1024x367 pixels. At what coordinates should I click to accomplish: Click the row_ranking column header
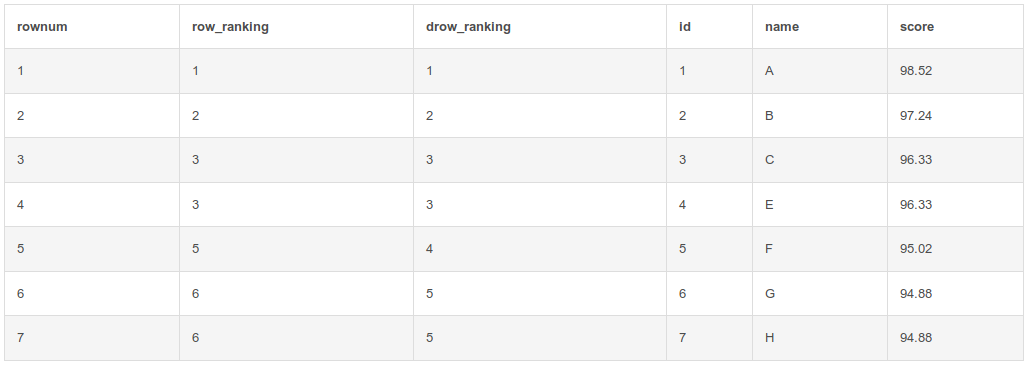(296, 27)
